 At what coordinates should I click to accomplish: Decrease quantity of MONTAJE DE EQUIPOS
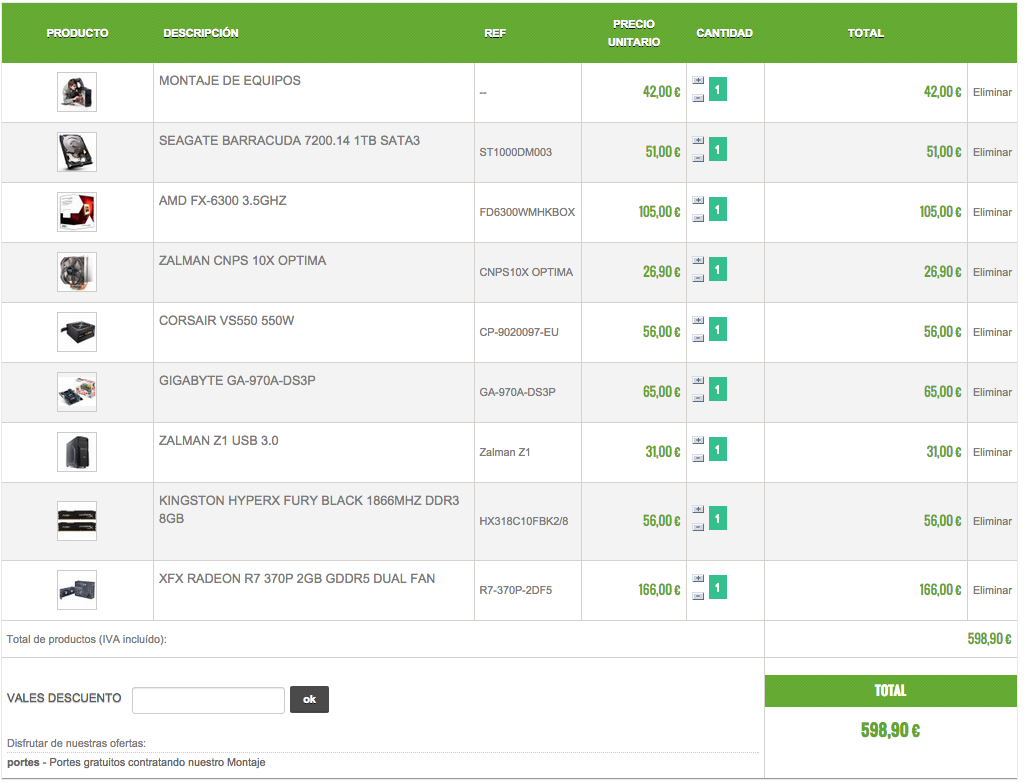(698, 98)
